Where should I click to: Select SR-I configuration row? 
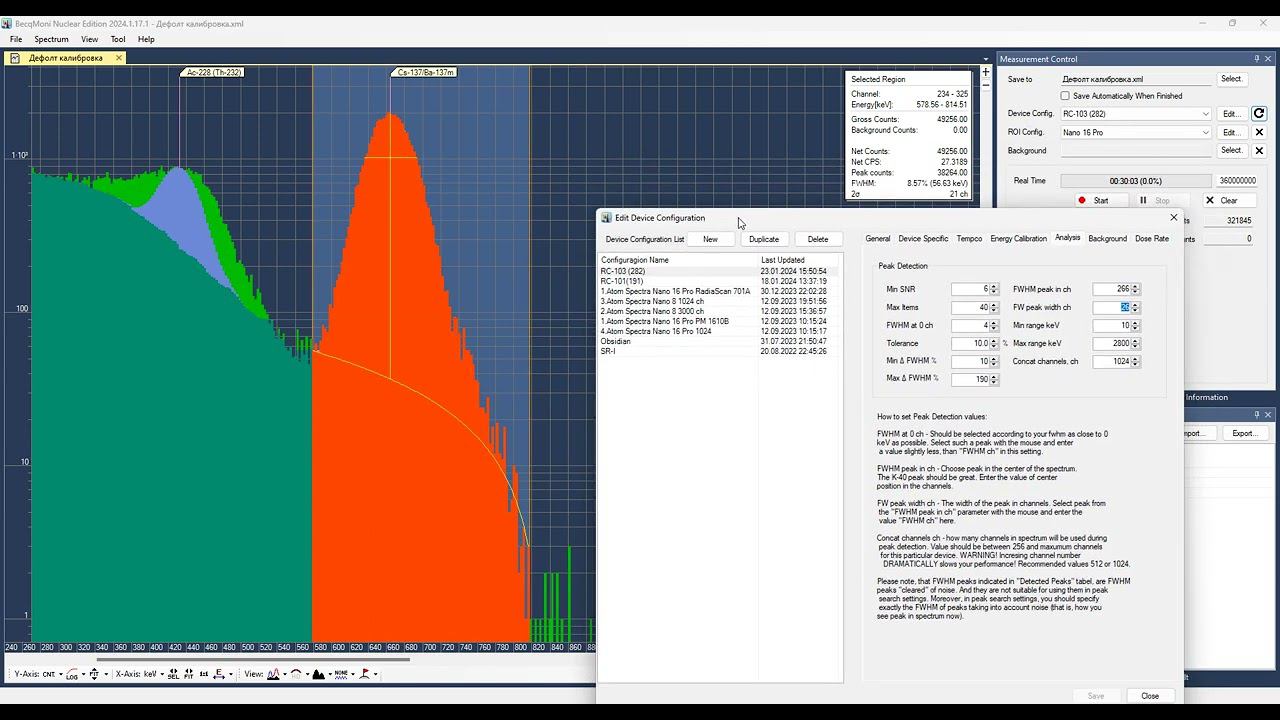(x=718, y=351)
